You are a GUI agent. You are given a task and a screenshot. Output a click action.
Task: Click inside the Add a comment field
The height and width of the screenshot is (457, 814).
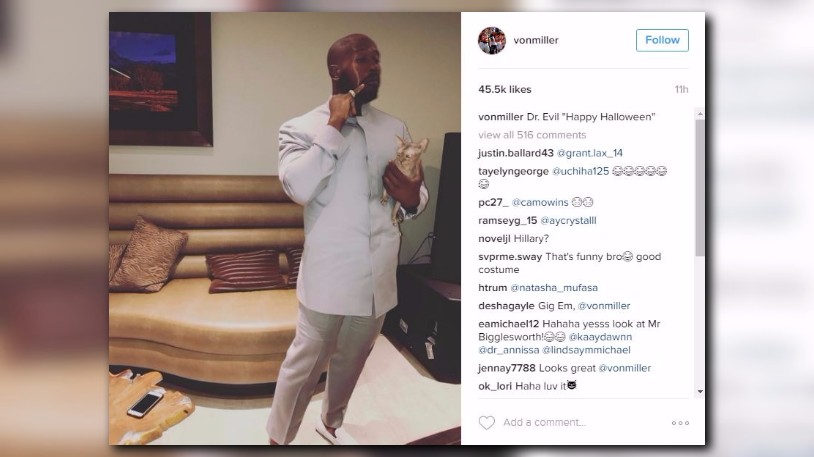click(545, 423)
